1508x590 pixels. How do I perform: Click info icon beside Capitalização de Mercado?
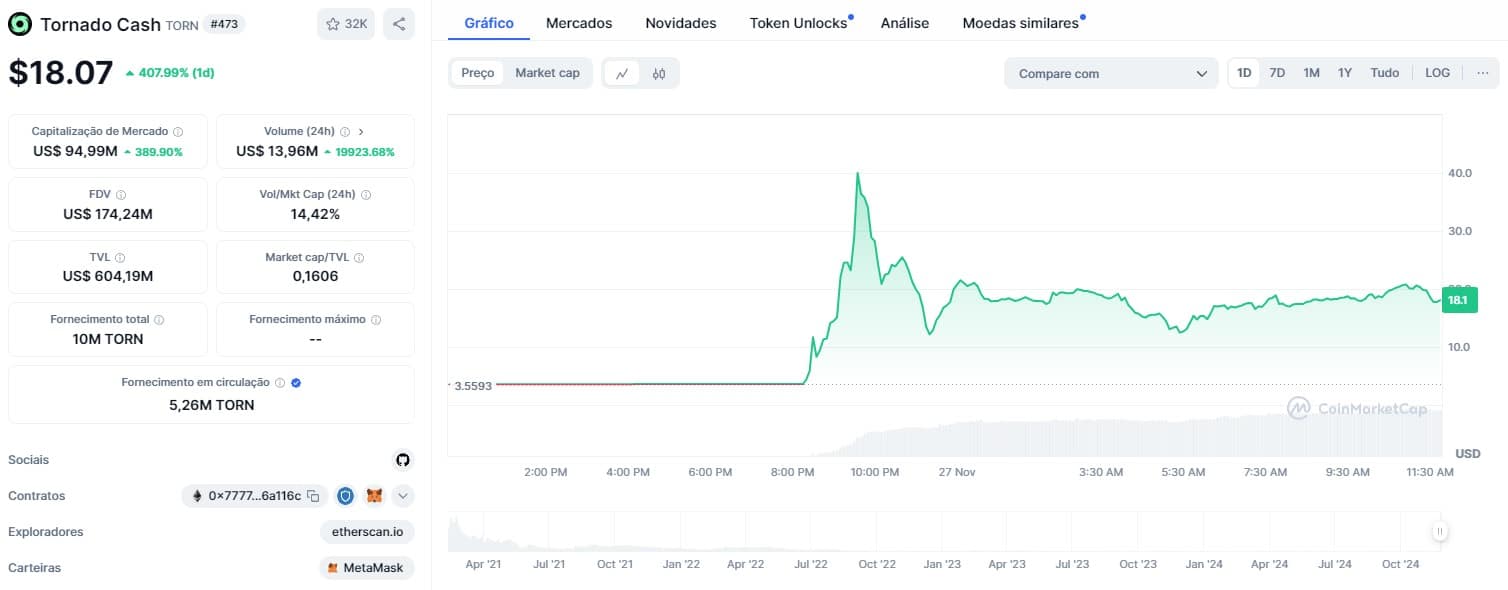point(178,131)
